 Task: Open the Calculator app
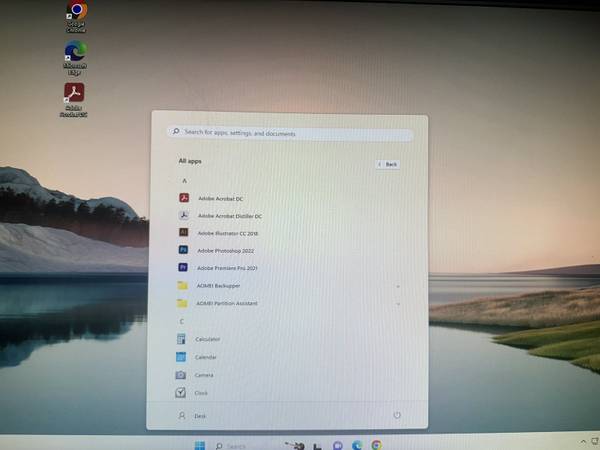[x=208, y=339]
